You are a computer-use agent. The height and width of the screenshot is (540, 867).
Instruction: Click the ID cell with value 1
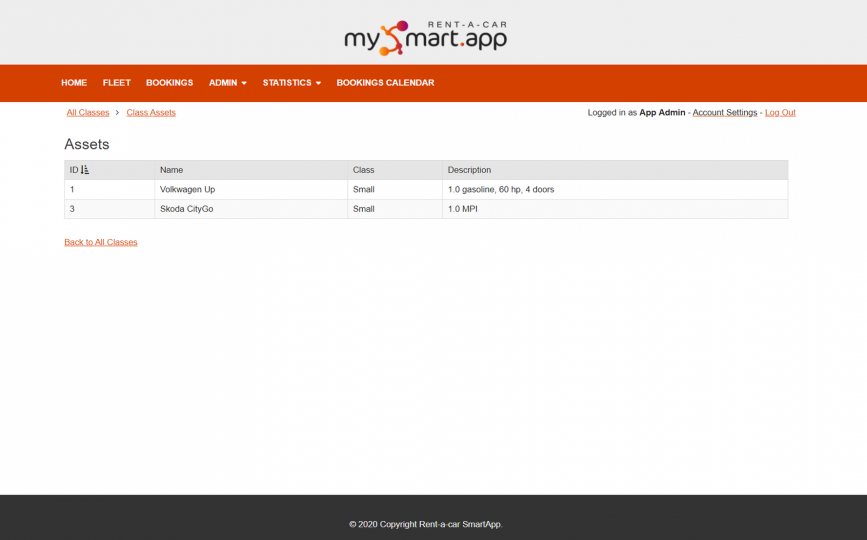tap(109, 190)
